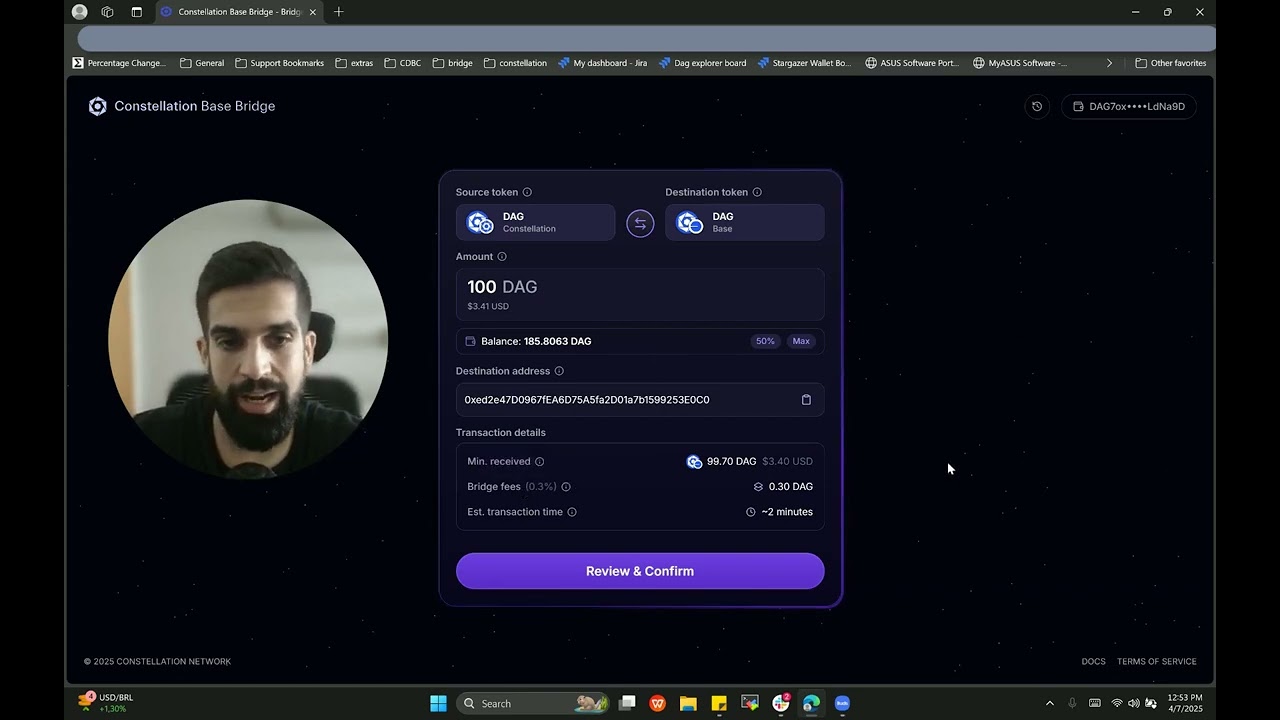
Task: Open the My dashboard - Jira bookmark
Action: tap(603, 63)
